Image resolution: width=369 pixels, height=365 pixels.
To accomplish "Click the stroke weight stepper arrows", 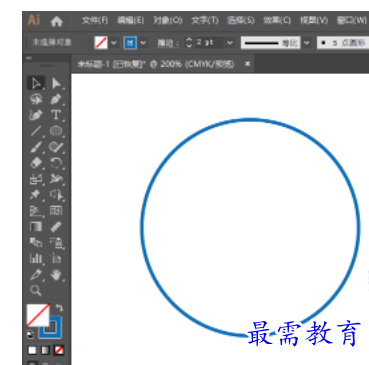I will click(x=189, y=43).
